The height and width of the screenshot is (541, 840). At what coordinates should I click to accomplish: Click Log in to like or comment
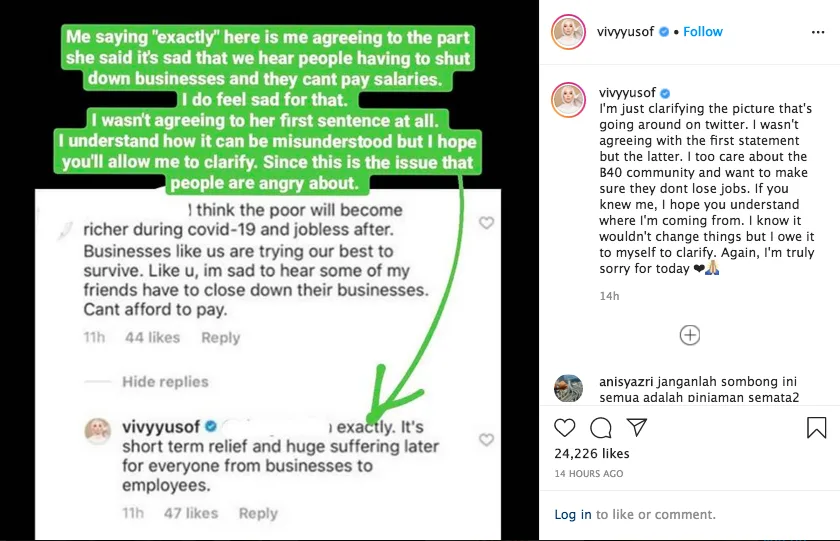click(x=573, y=514)
